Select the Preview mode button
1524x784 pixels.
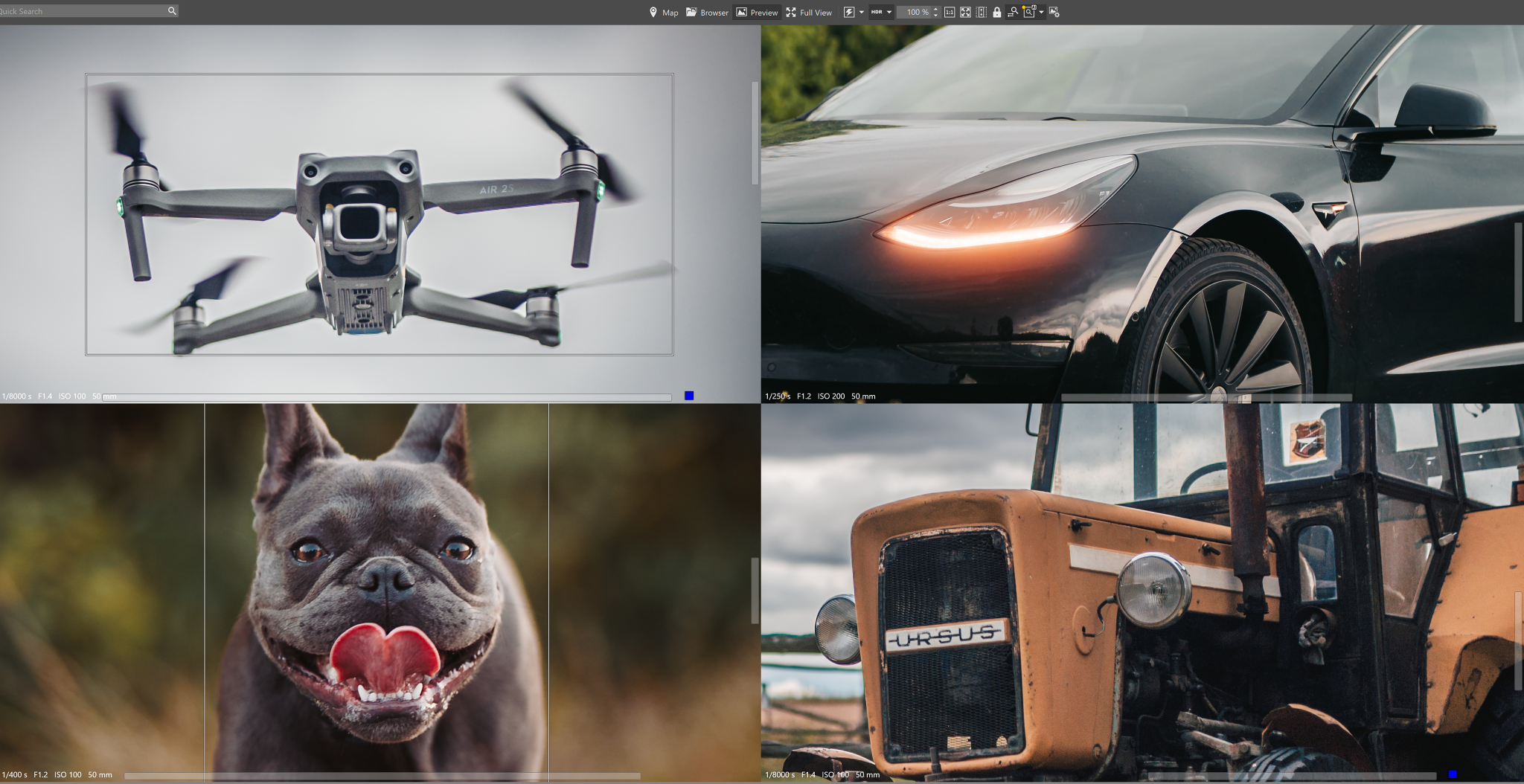click(x=757, y=12)
